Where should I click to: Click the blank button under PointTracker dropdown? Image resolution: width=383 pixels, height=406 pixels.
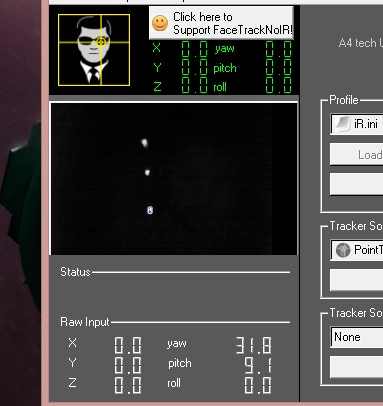click(357, 280)
